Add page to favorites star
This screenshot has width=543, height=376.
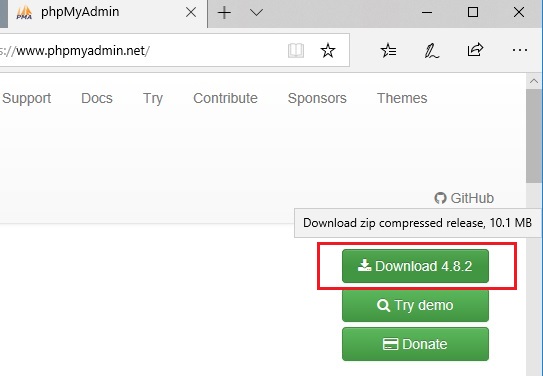328,51
